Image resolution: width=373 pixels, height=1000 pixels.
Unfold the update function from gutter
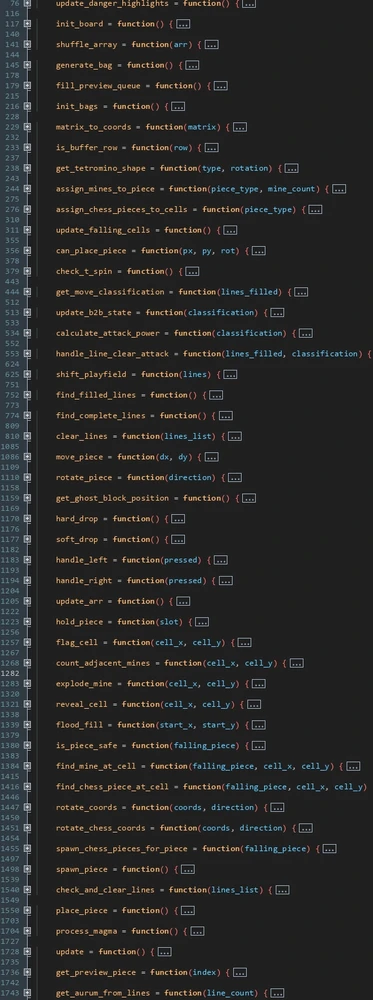coord(27,952)
